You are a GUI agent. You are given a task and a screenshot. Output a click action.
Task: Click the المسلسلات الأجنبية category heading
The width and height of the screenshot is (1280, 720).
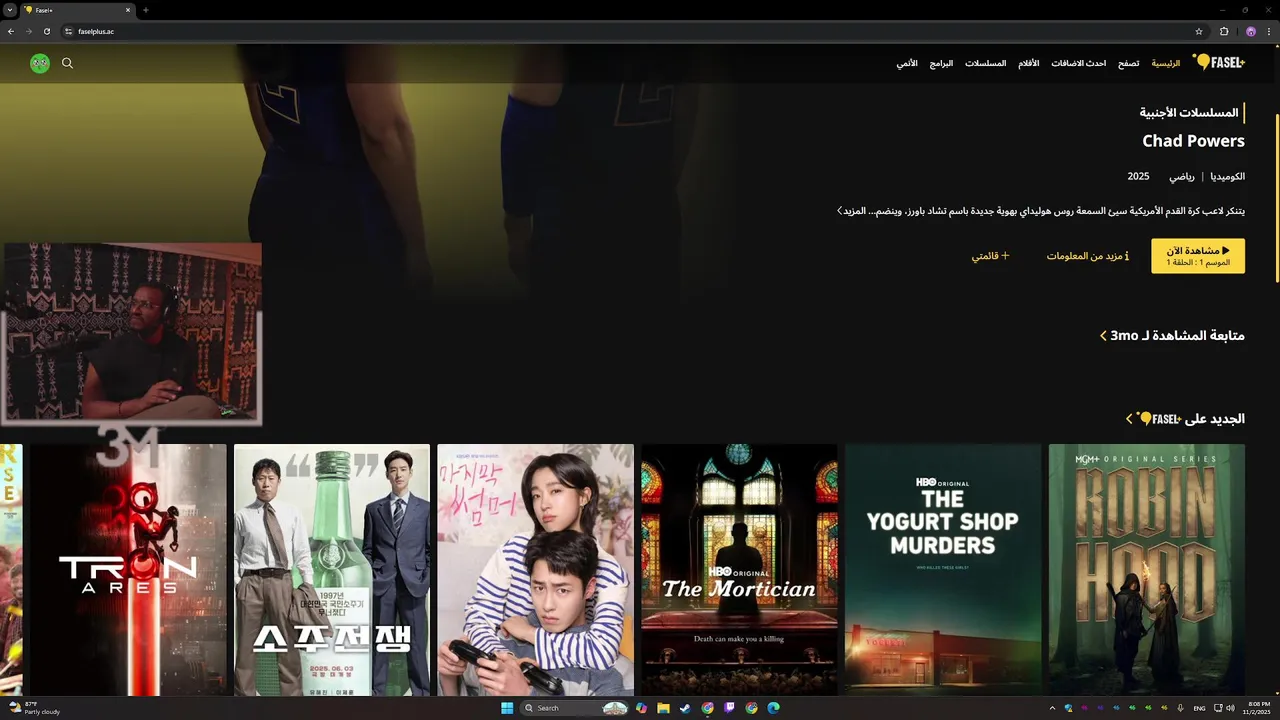1189,113
